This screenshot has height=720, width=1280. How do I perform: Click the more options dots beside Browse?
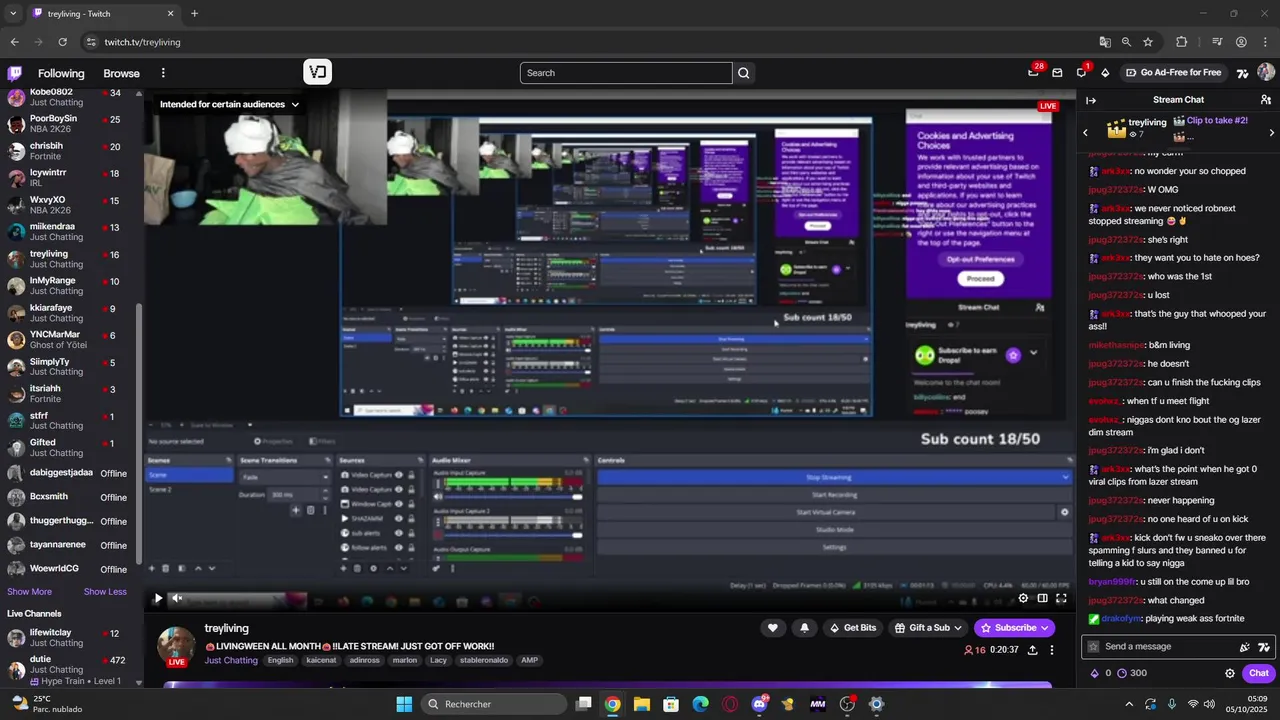163,73
